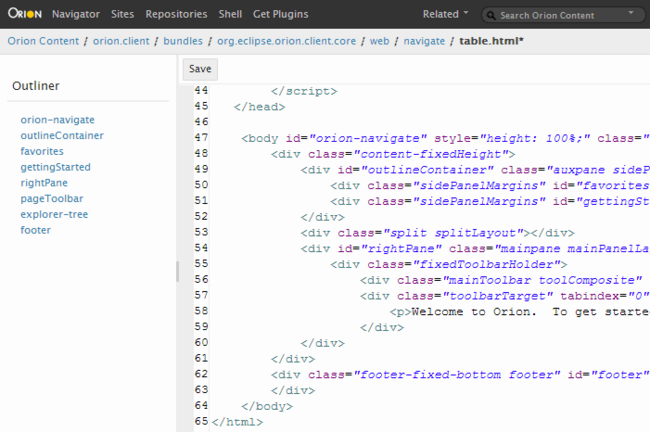Open the Navigator menu item
This screenshot has width=650, height=432.
click(x=76, y=14)
